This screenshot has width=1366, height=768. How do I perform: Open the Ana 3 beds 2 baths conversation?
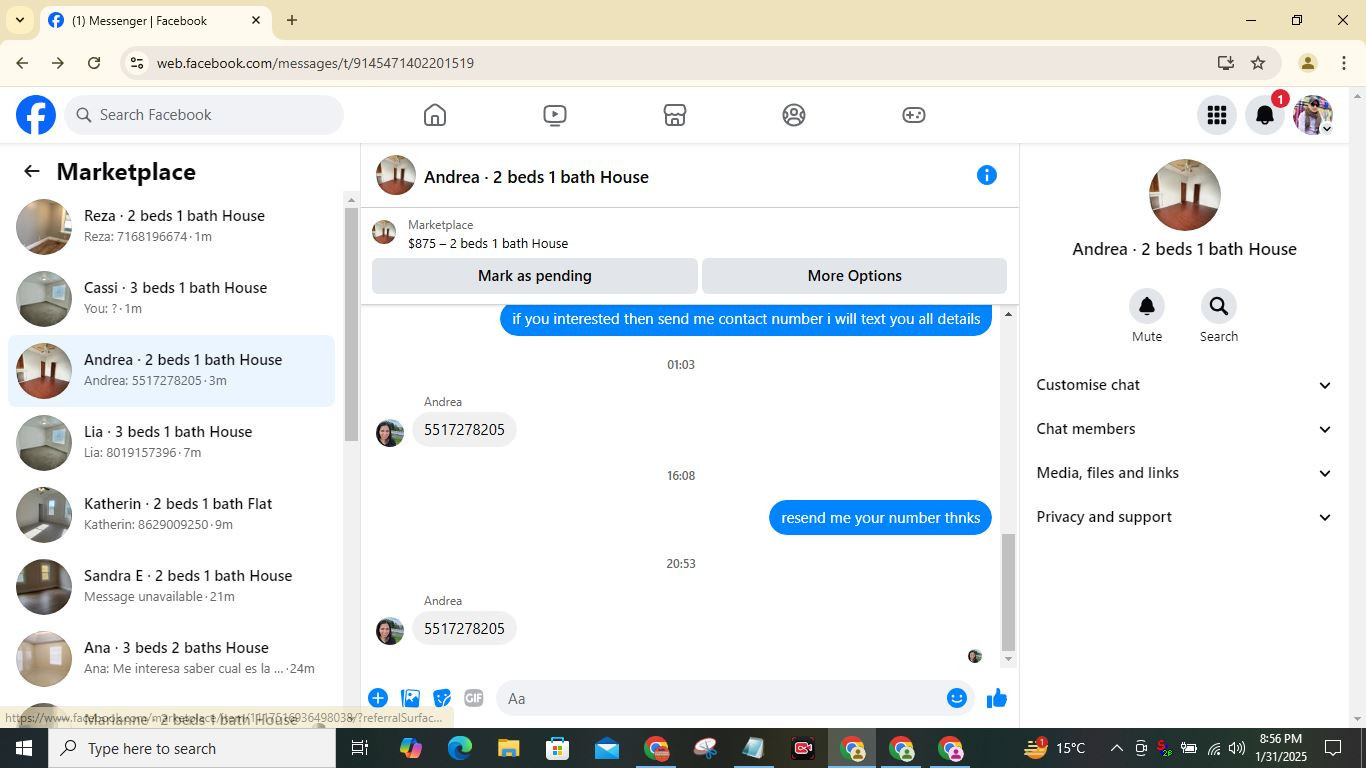[x=172, y=659]
